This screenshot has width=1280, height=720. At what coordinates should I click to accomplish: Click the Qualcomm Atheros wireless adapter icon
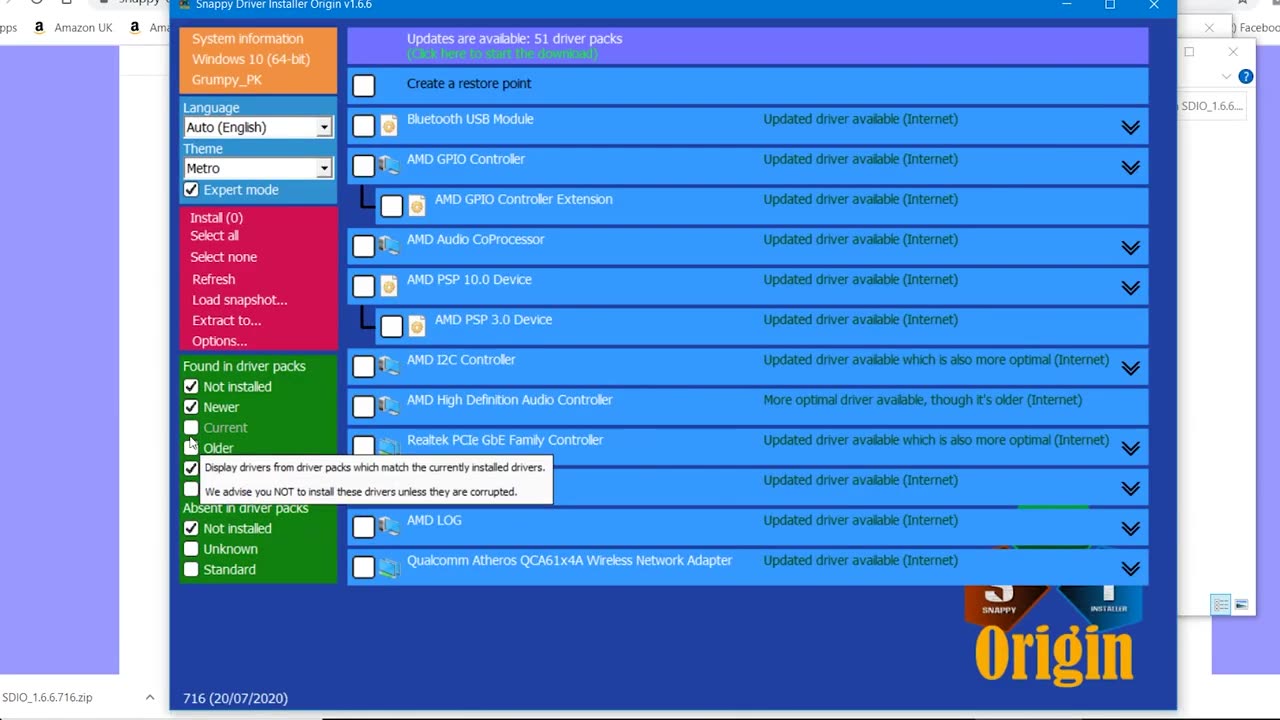pos(389,567)
